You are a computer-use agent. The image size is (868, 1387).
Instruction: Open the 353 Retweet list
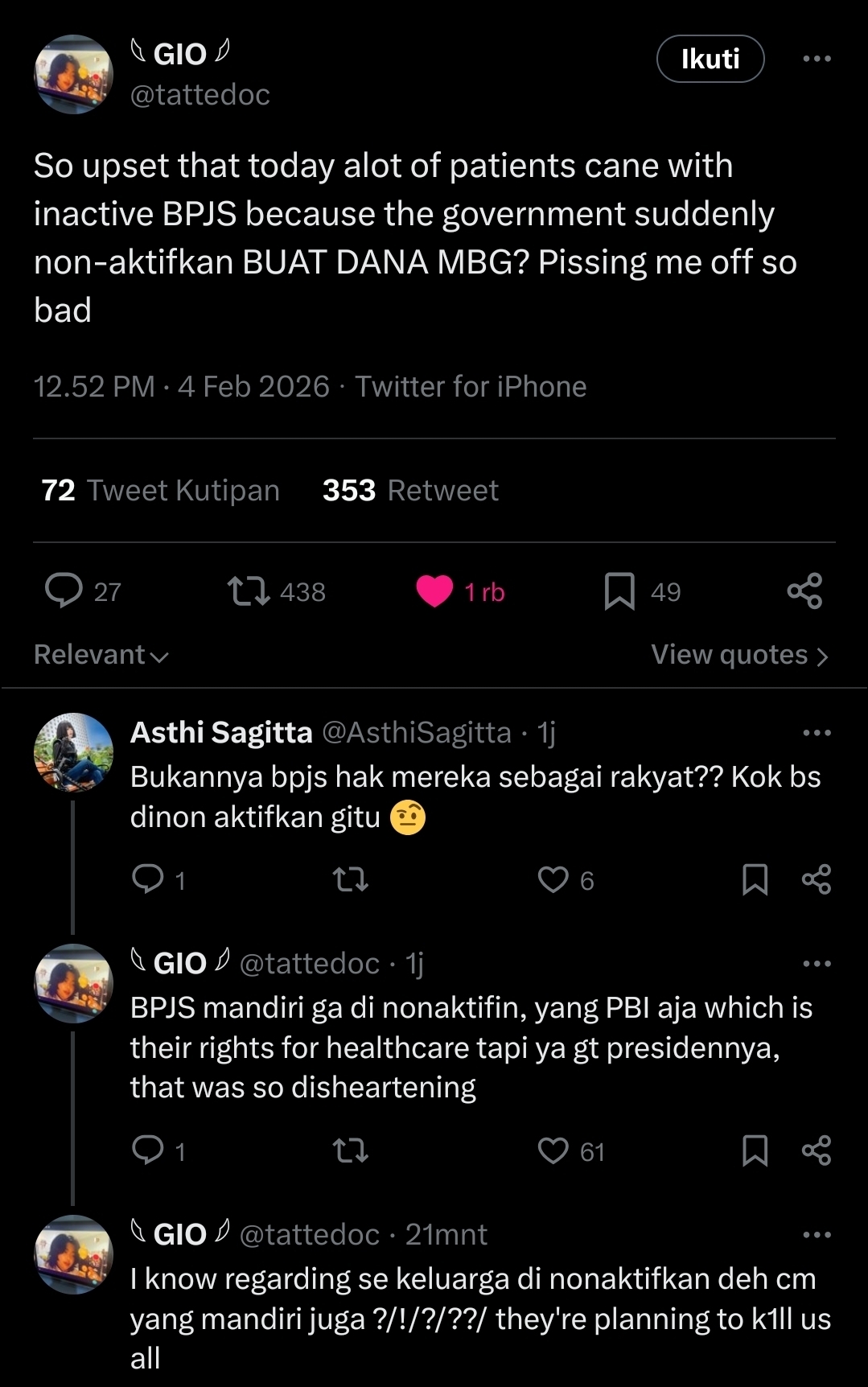[410, 490]
